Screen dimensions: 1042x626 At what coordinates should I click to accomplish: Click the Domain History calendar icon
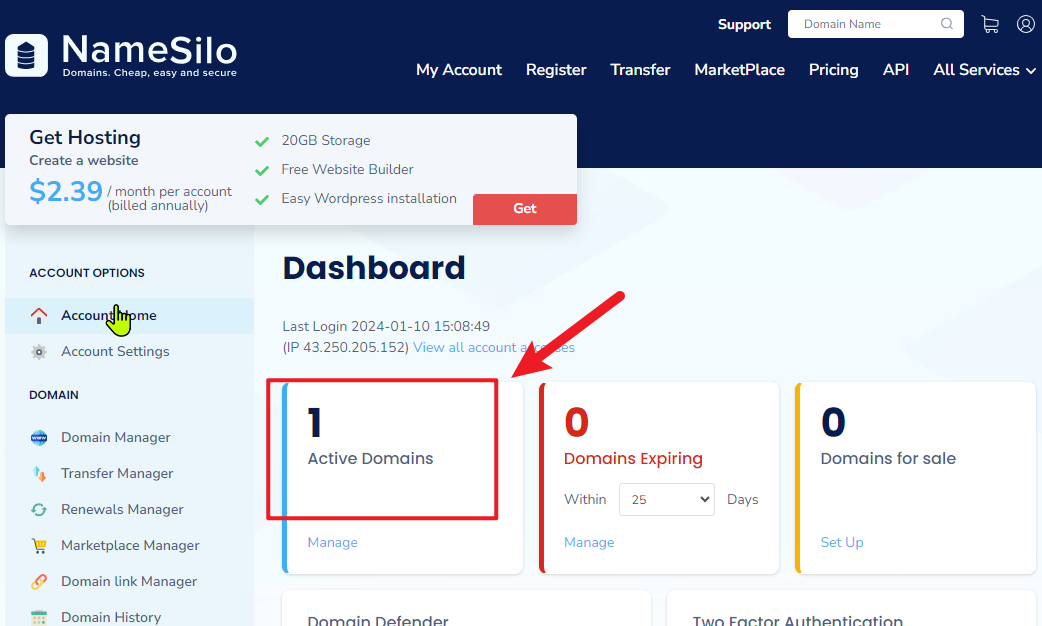(x=39, y=617)
